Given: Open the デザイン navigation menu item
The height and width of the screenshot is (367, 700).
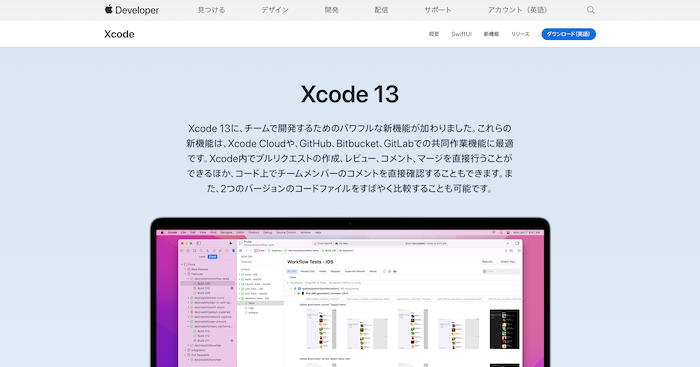Looking at the screenshot, I should coord(275,10).
